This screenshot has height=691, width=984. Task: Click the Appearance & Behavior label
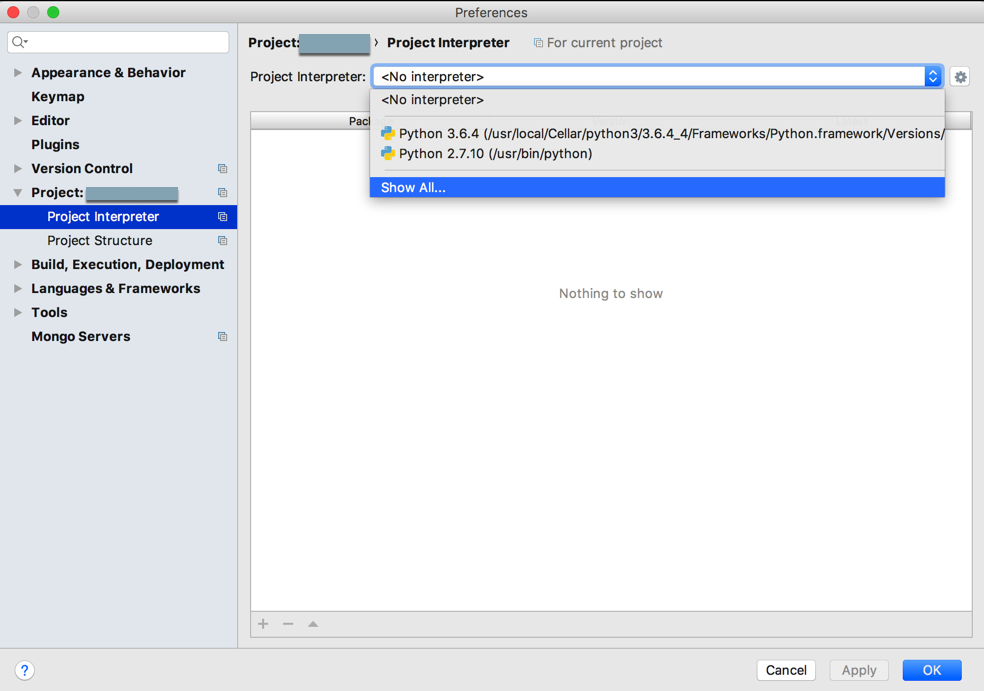click(109, 73)
